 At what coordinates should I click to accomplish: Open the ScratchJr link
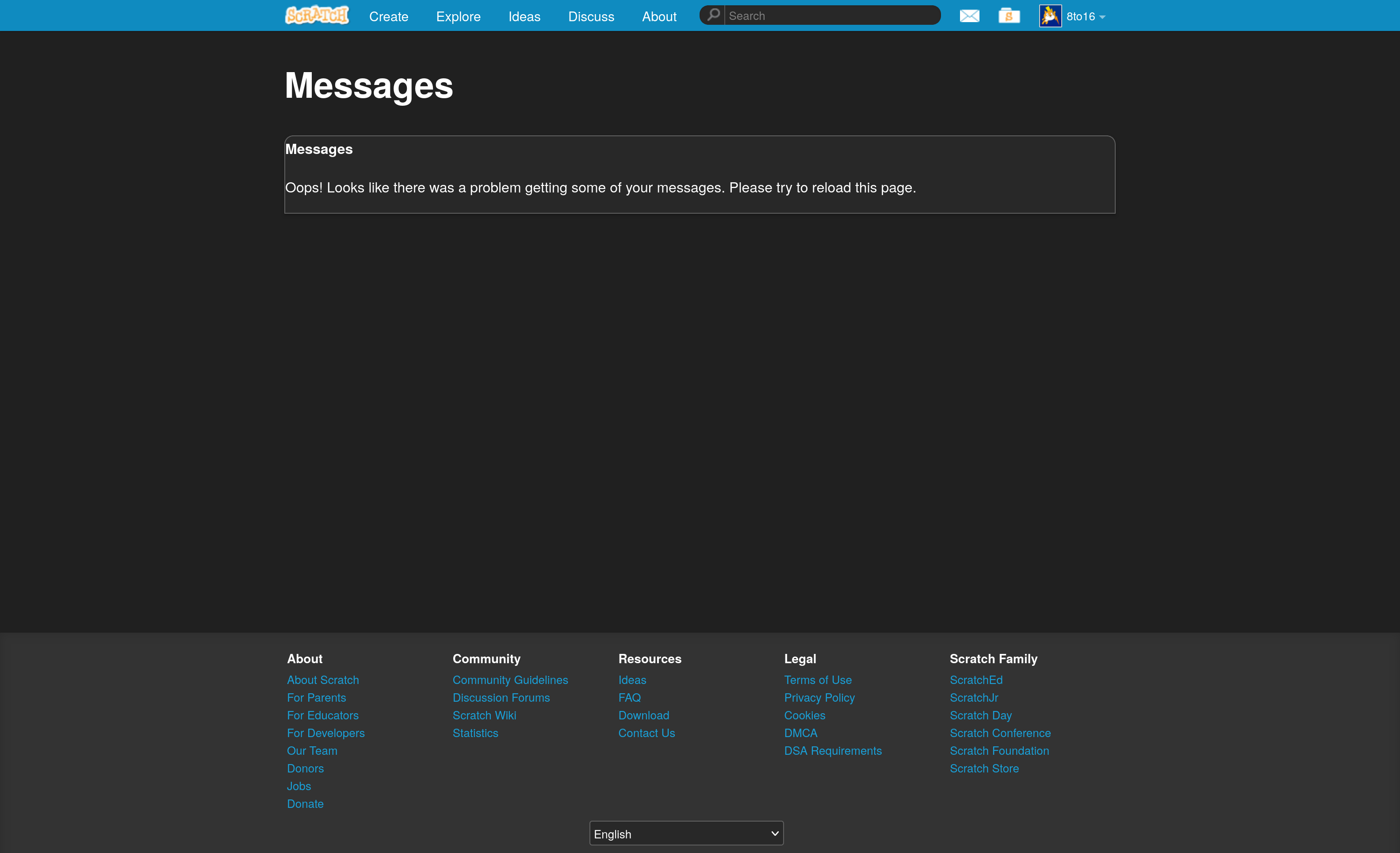973,697
